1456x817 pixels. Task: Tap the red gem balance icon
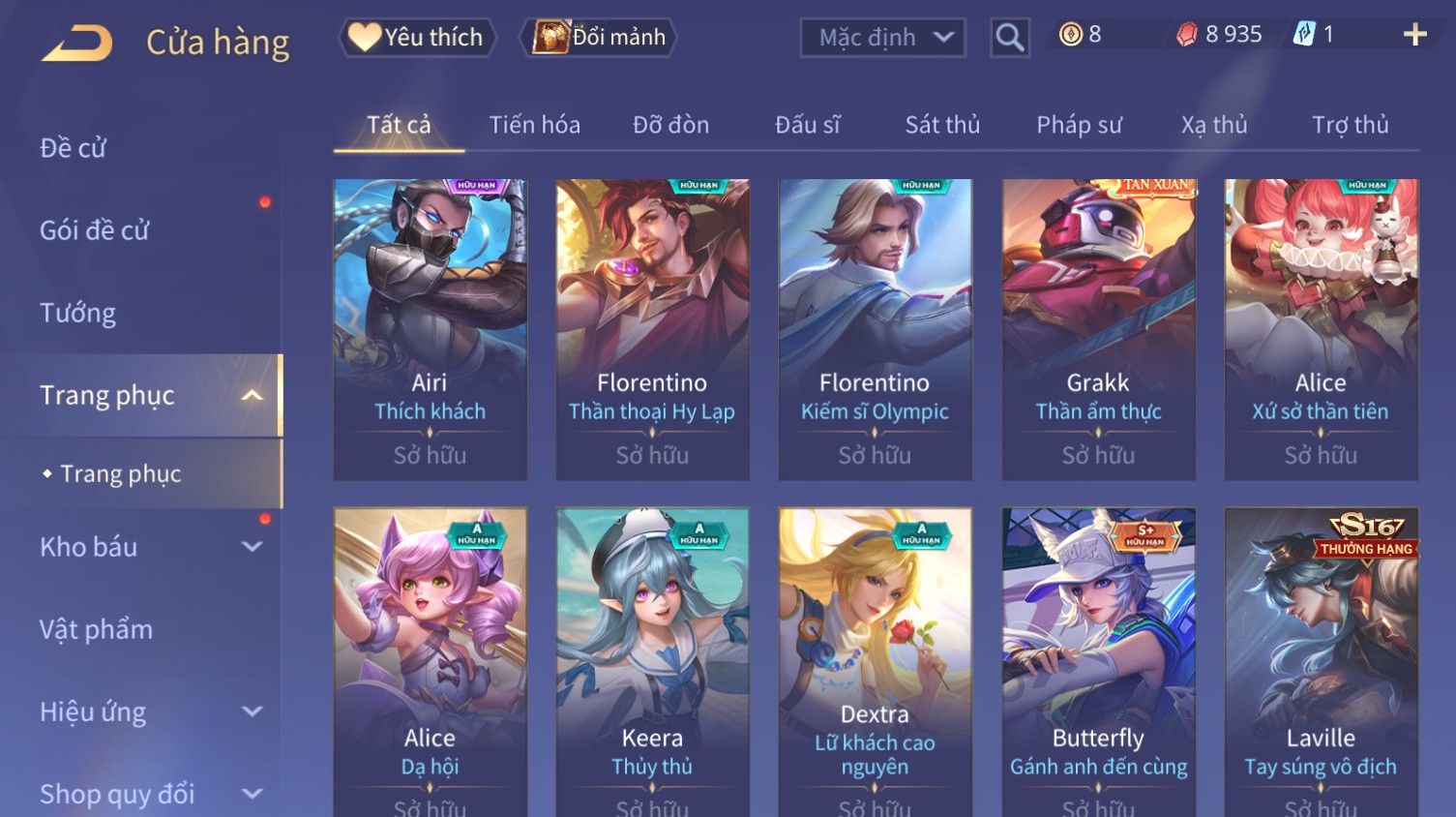pyautogui.click(x=1186, y=35)
